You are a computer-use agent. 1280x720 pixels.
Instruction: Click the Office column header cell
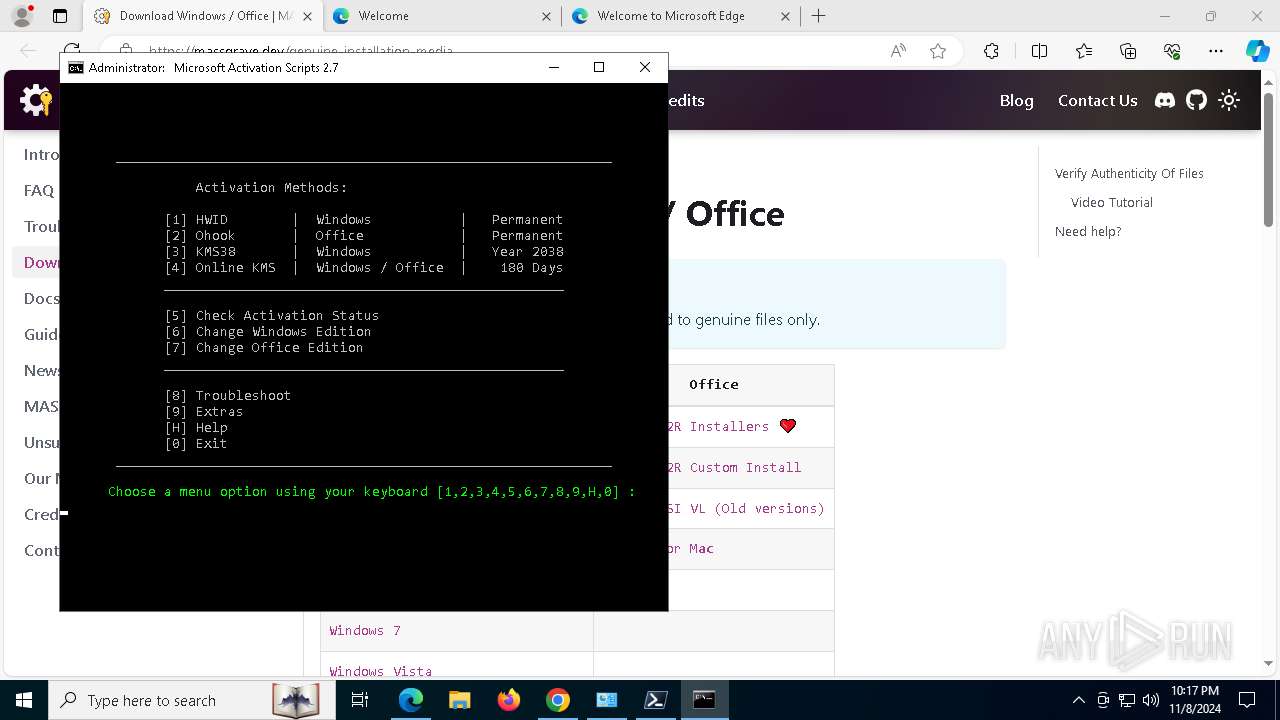[x=714, y=385]
